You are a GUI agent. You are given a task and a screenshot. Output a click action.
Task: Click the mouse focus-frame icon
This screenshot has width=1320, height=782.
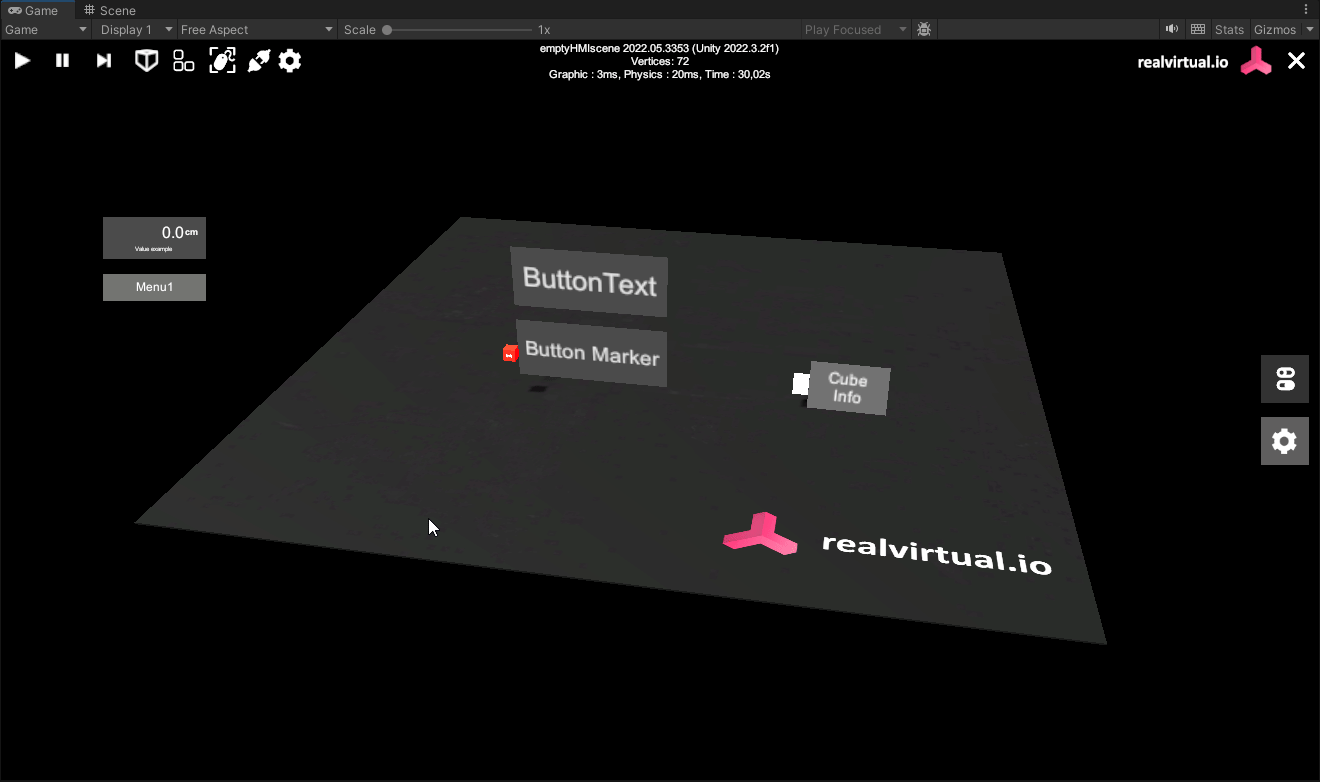(222, 61)
